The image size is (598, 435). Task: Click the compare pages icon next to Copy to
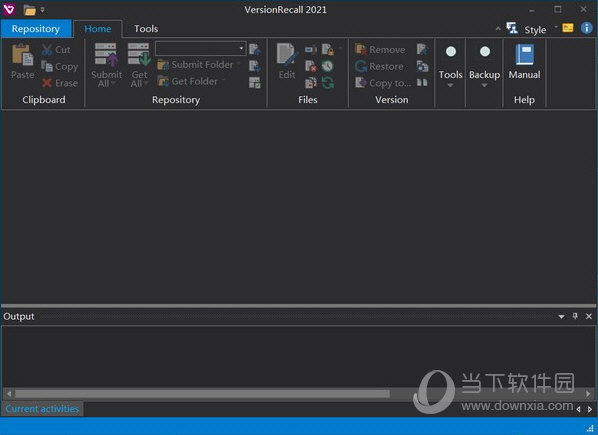(422, 82)
